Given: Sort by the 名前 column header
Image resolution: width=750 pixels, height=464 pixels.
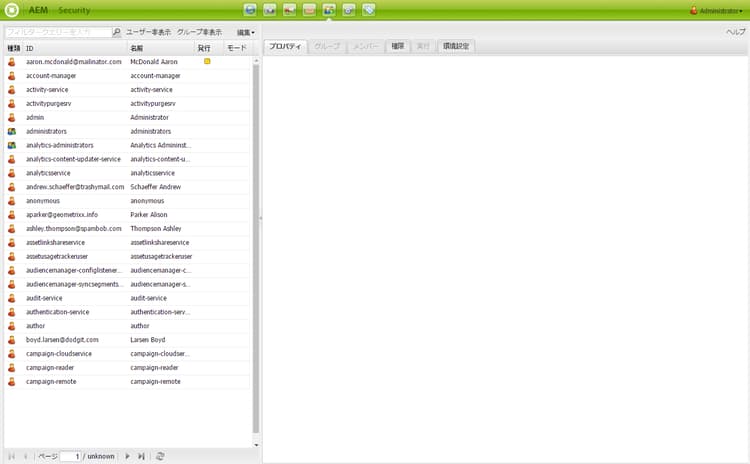Looking at the screenshot, I should click(x=161, y=48).
